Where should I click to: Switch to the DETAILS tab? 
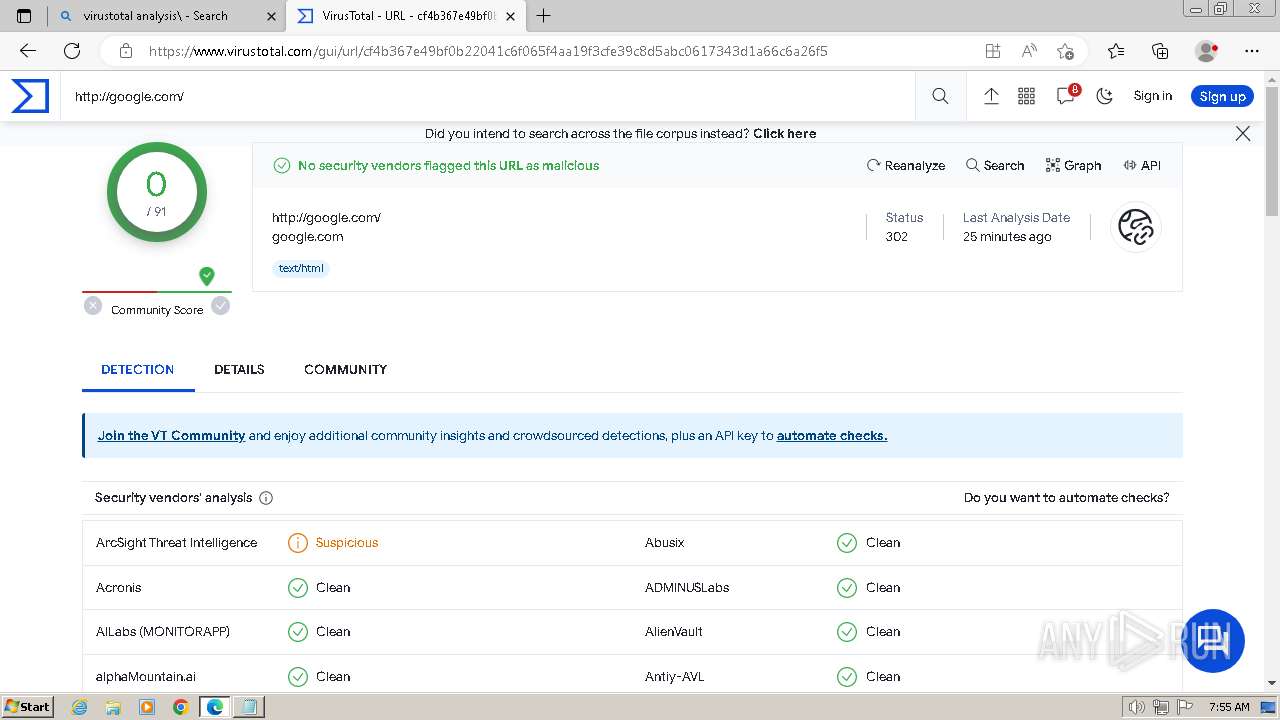[x=239, y=369]
